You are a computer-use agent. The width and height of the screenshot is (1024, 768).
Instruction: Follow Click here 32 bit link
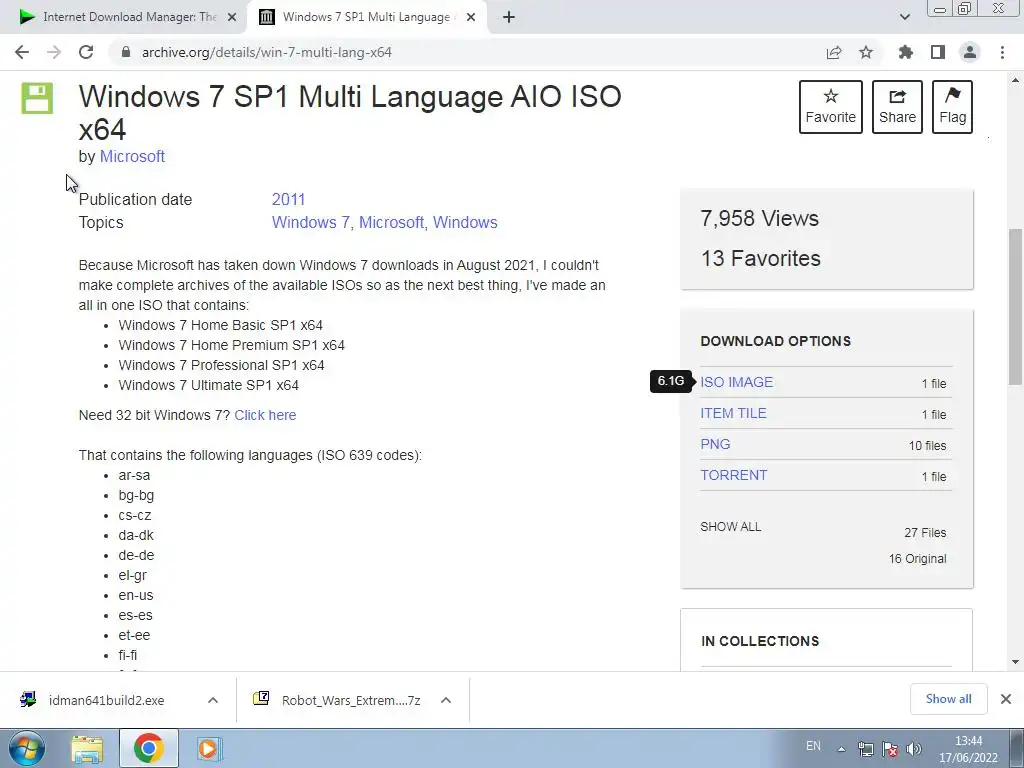coord(265,415)
